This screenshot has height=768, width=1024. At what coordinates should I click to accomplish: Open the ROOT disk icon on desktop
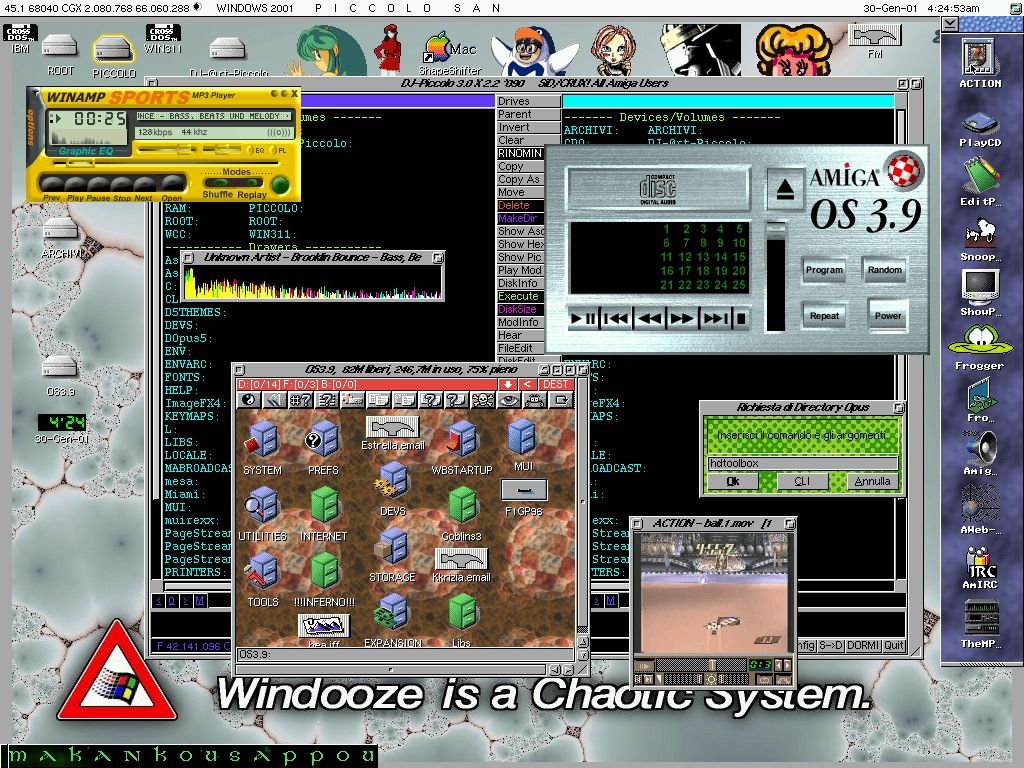[60, 47]
